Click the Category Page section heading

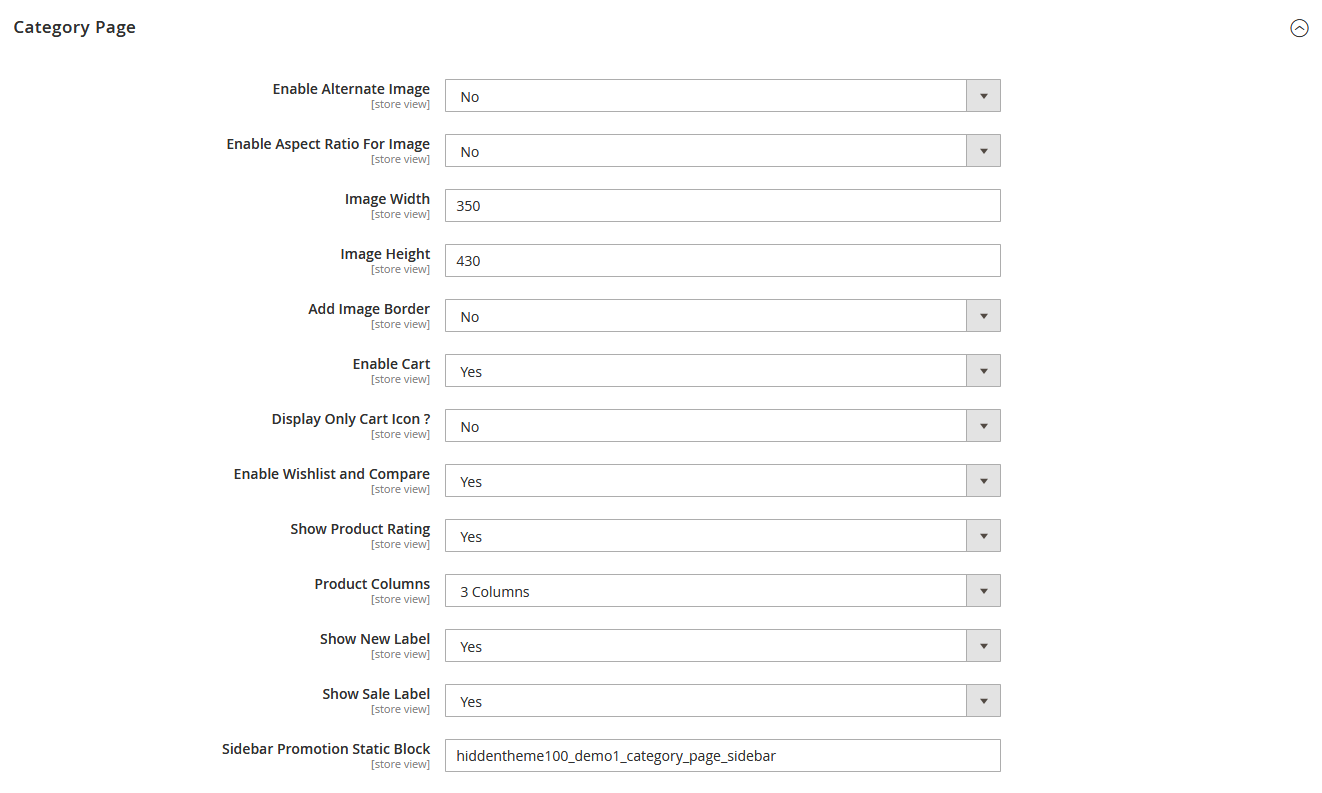pyautogui.click(x=74, y=27)
